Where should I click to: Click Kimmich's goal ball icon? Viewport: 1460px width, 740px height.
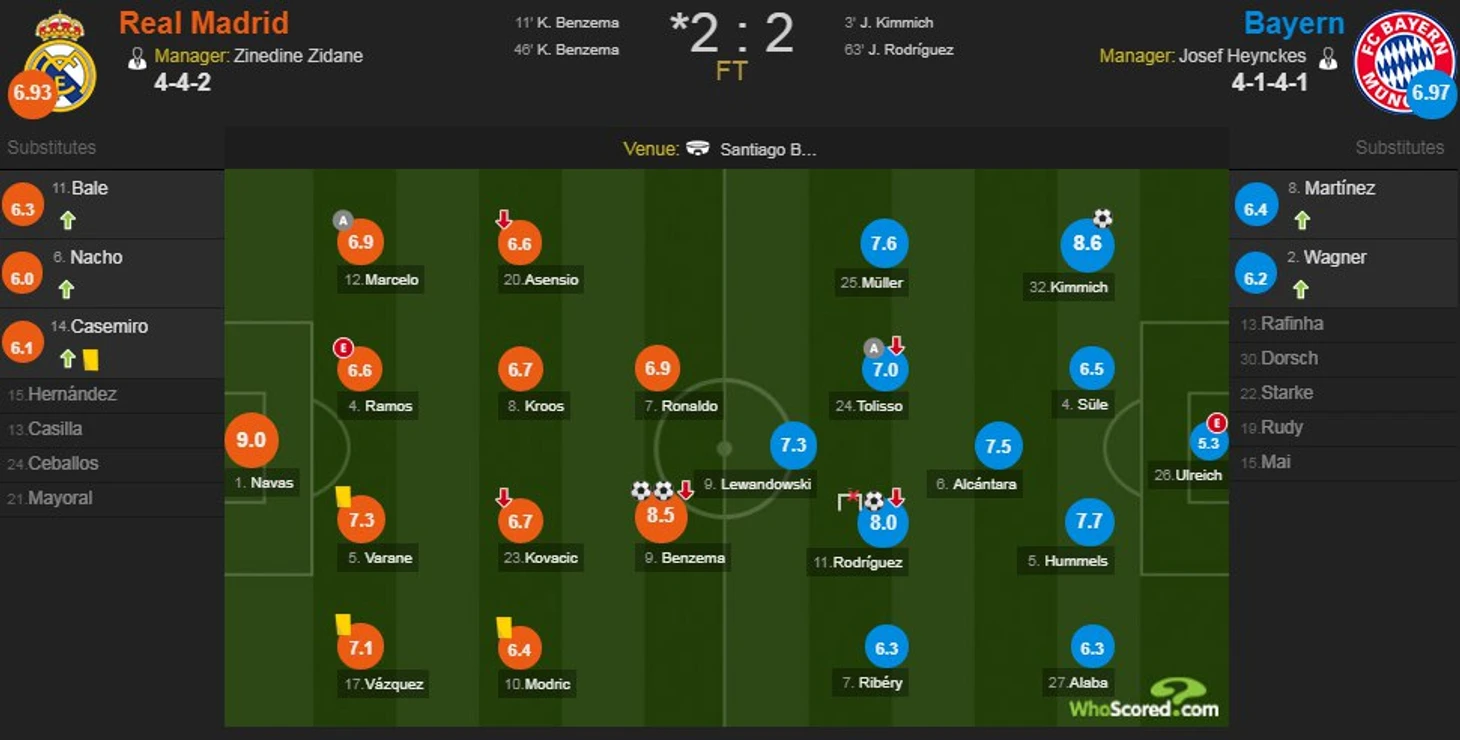1102,218
